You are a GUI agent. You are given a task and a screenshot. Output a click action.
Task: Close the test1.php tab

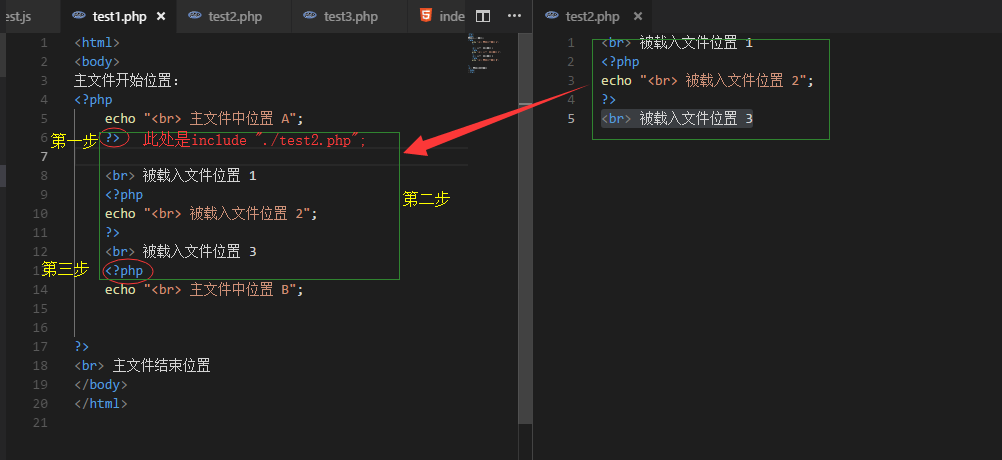[162, 16]
